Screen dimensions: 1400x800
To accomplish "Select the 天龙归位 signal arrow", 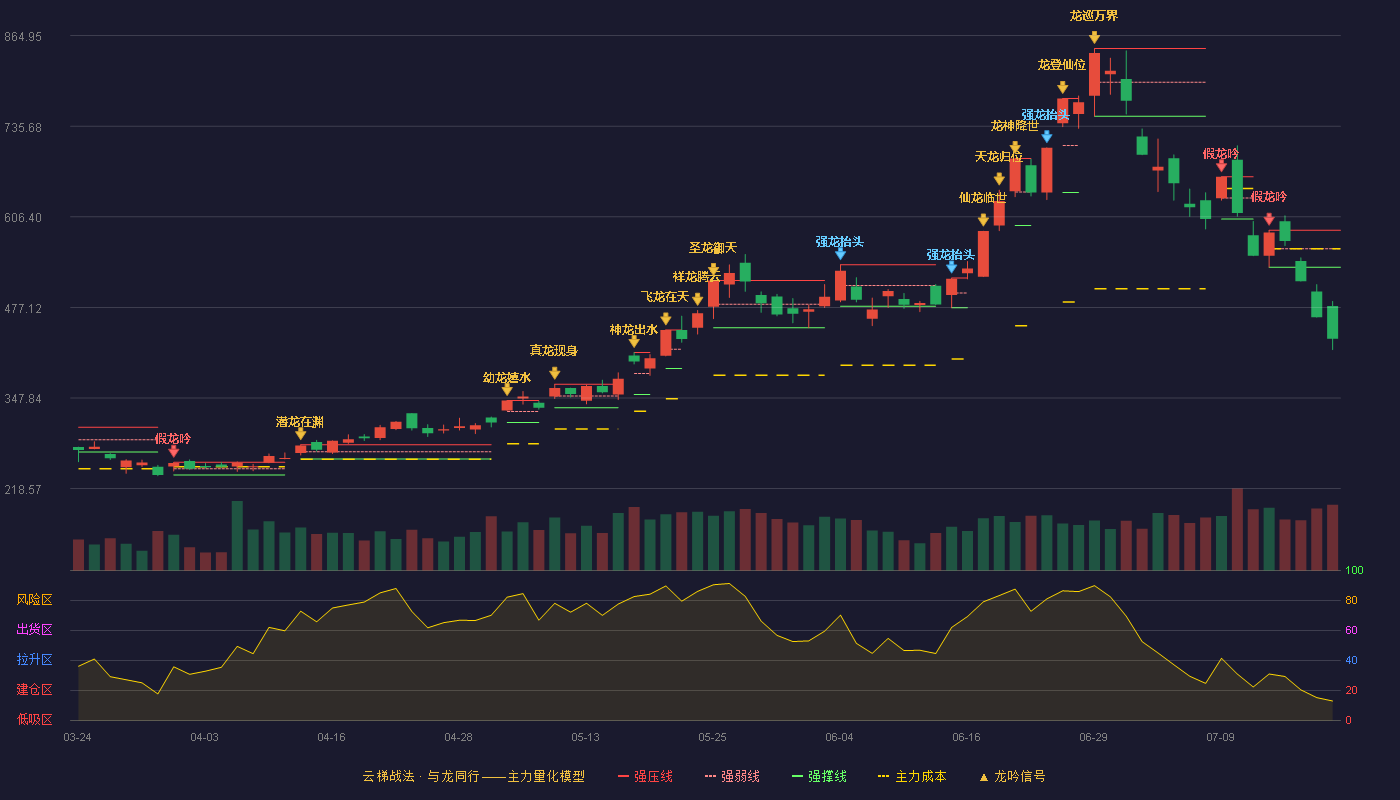I will point(999,179).
